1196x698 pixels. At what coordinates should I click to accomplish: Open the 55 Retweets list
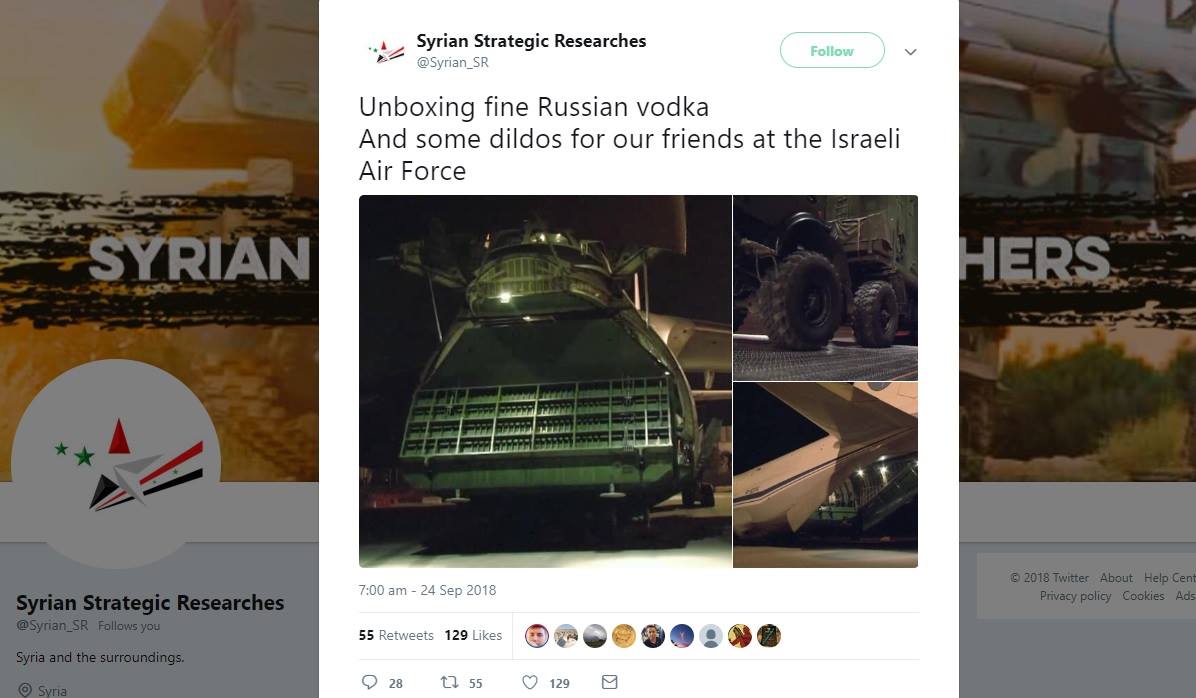(x=396, y=635)
